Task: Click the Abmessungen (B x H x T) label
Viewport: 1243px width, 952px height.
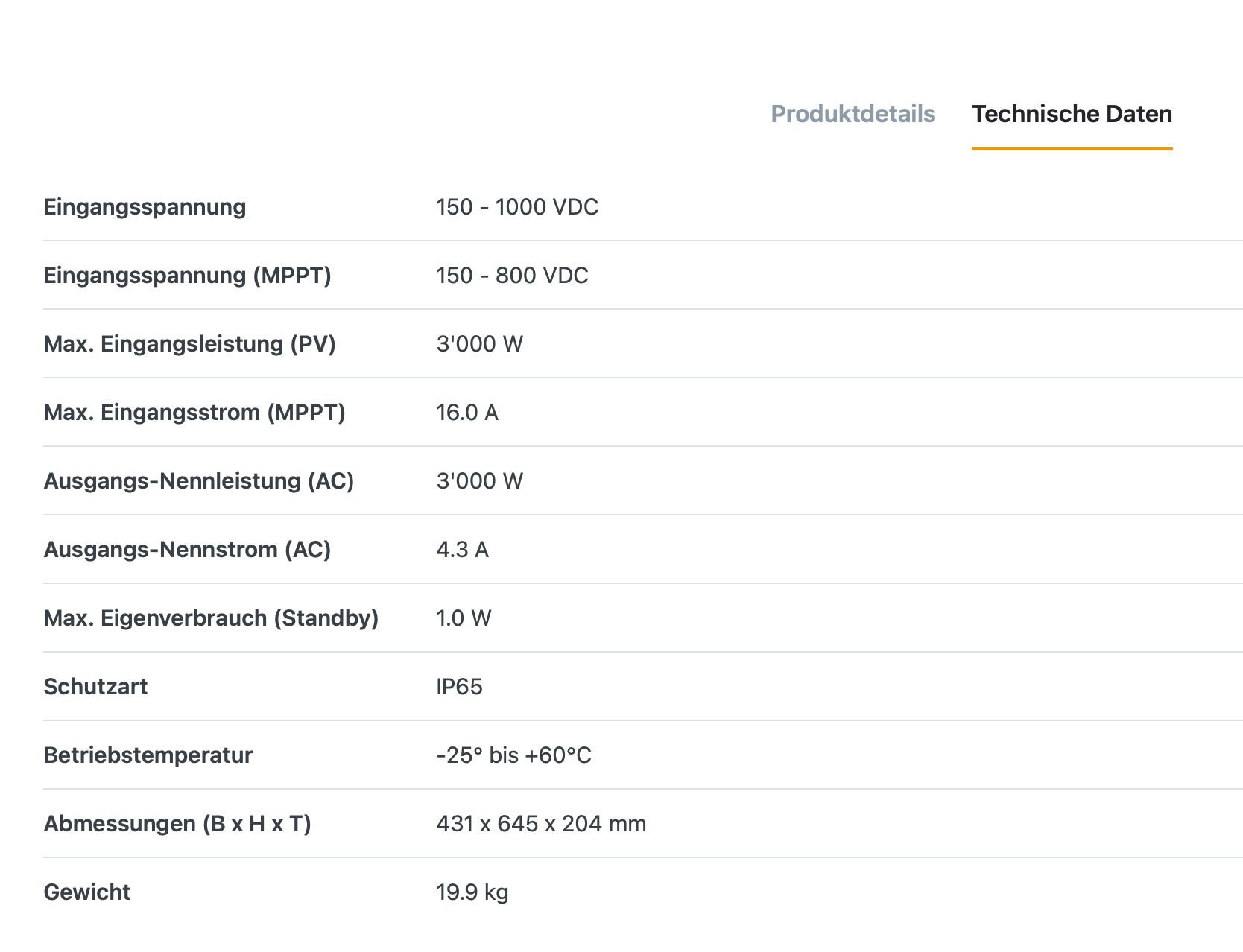Action: click(177, 824)
